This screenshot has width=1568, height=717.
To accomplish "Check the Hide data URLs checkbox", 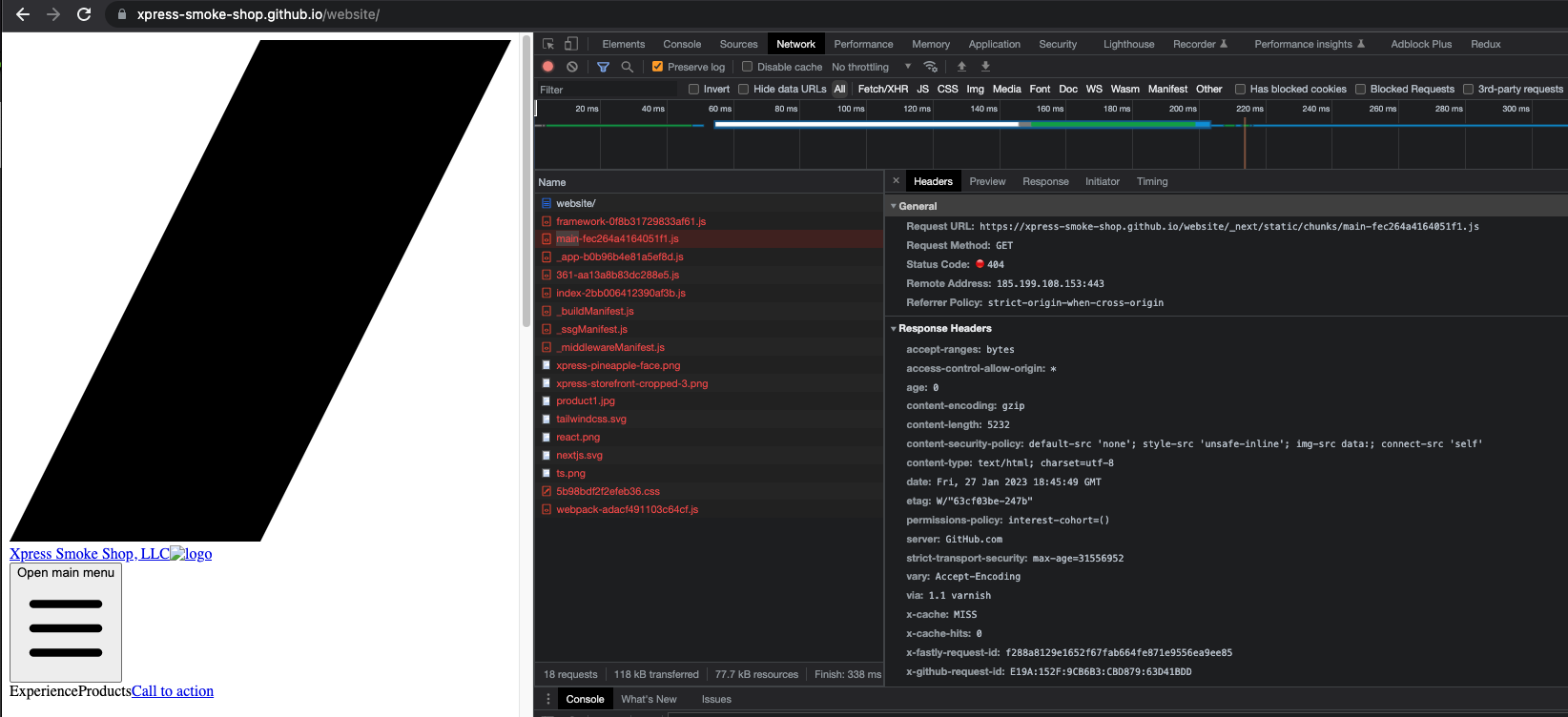I will click(x=743, y=90).
